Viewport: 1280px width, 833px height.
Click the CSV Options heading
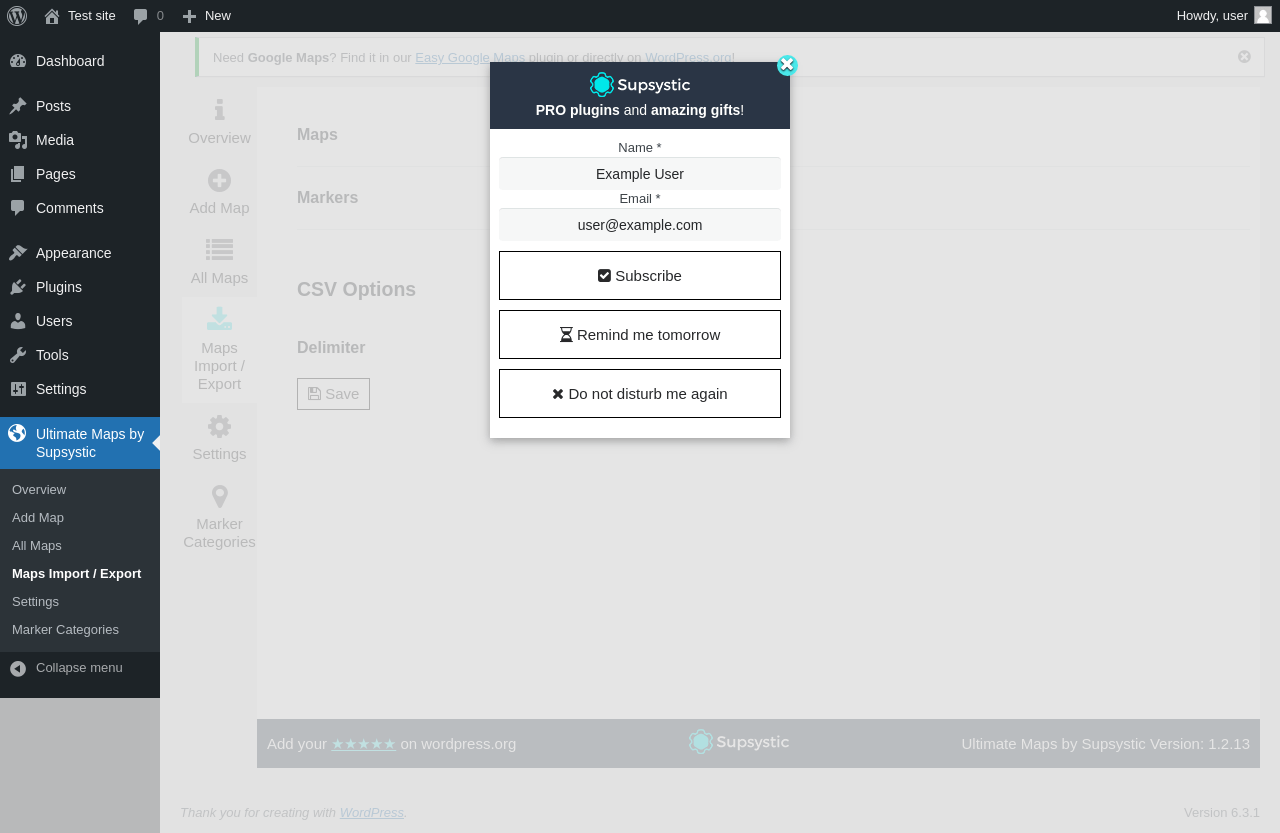356,290
